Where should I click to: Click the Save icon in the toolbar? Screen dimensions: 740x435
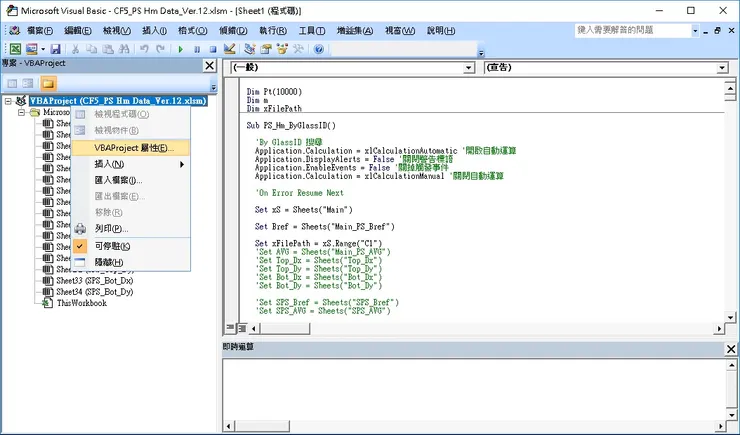(57, 48)
